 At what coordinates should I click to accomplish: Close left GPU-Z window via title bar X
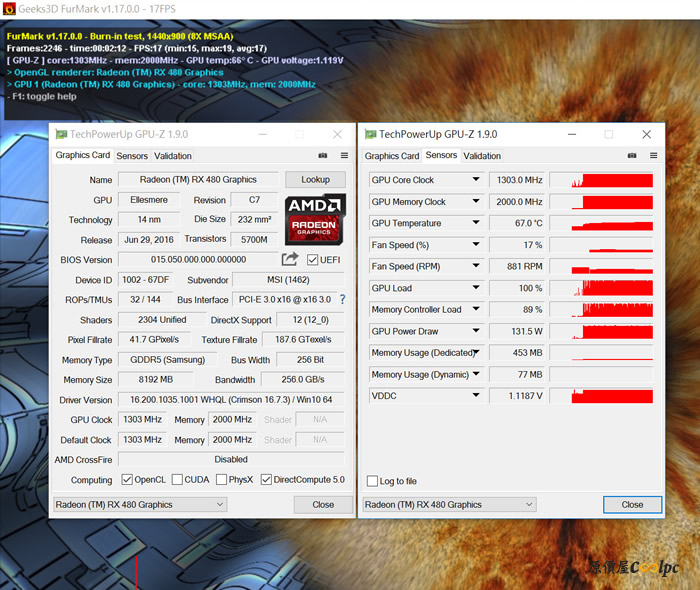pos(338,134)
